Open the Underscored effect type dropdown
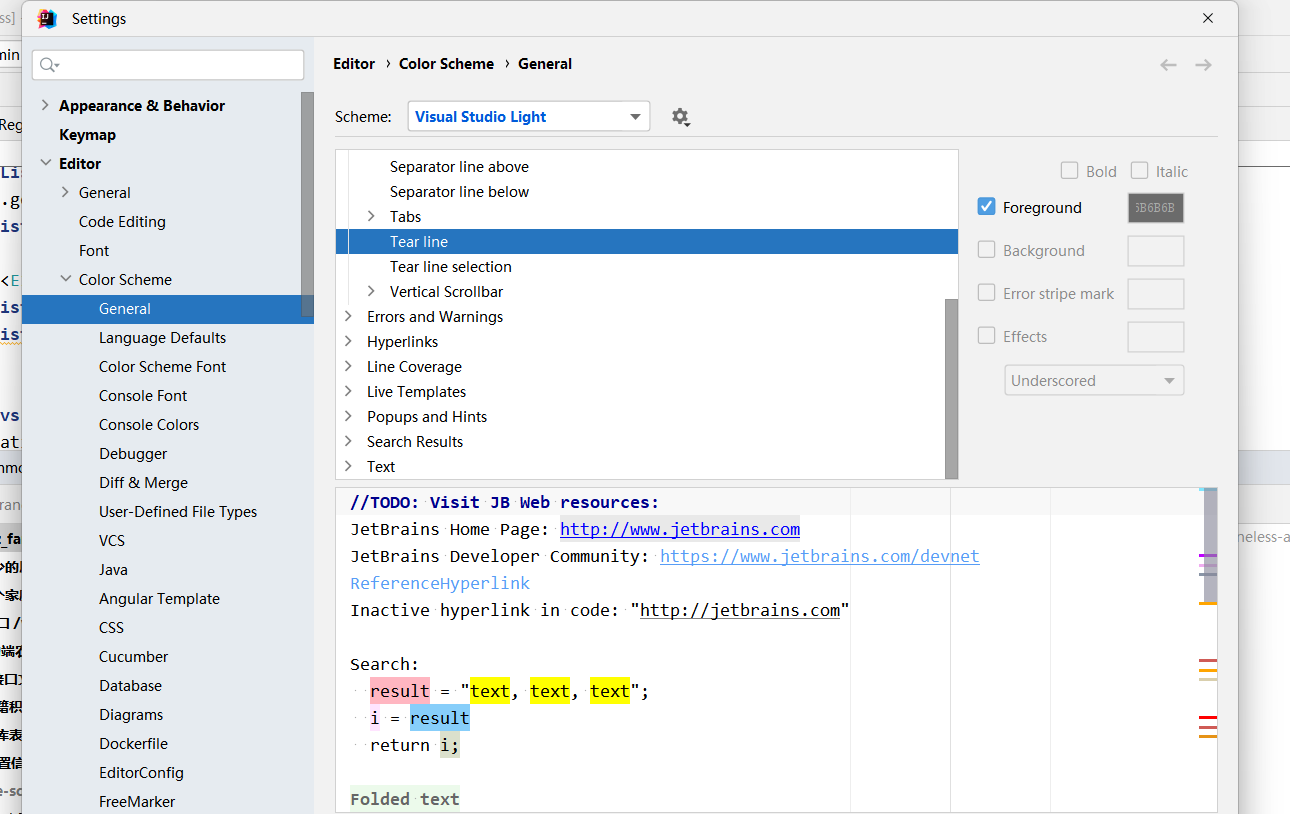The height and width of the screenshot is (814, 1290). (x=1094, y=380)
